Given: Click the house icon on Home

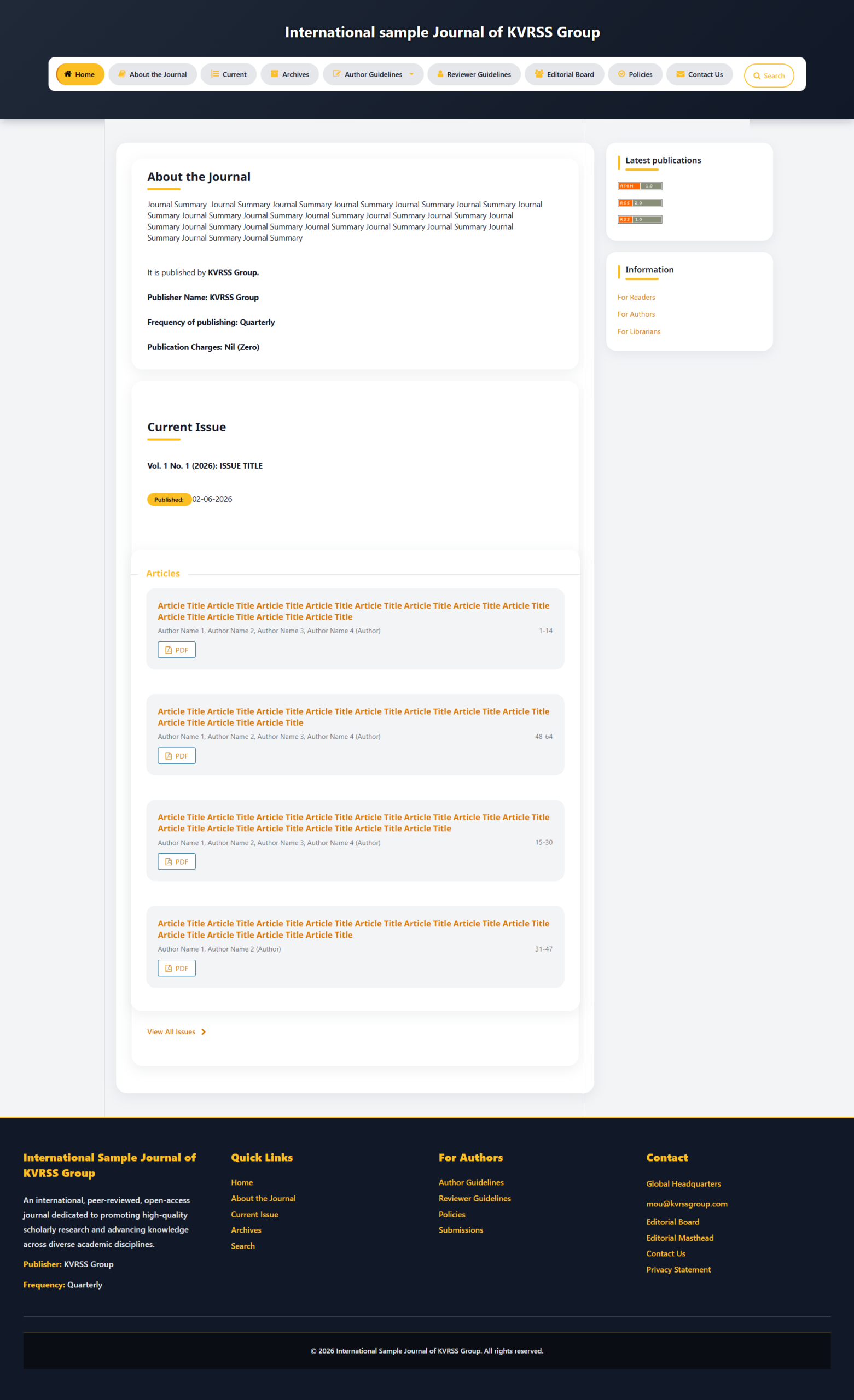Looking at the screenshot, I should click(68, 74).
